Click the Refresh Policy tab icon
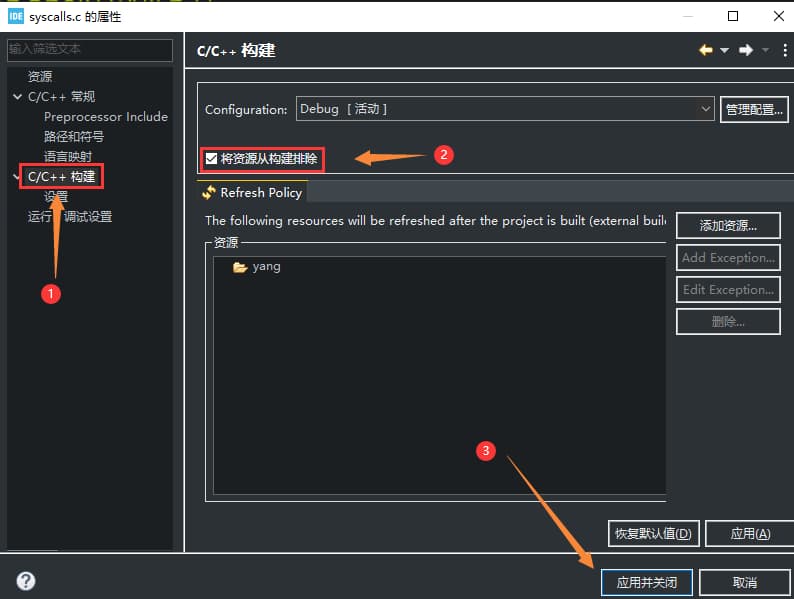Screen dimensions: 794x599 point(209,192)
